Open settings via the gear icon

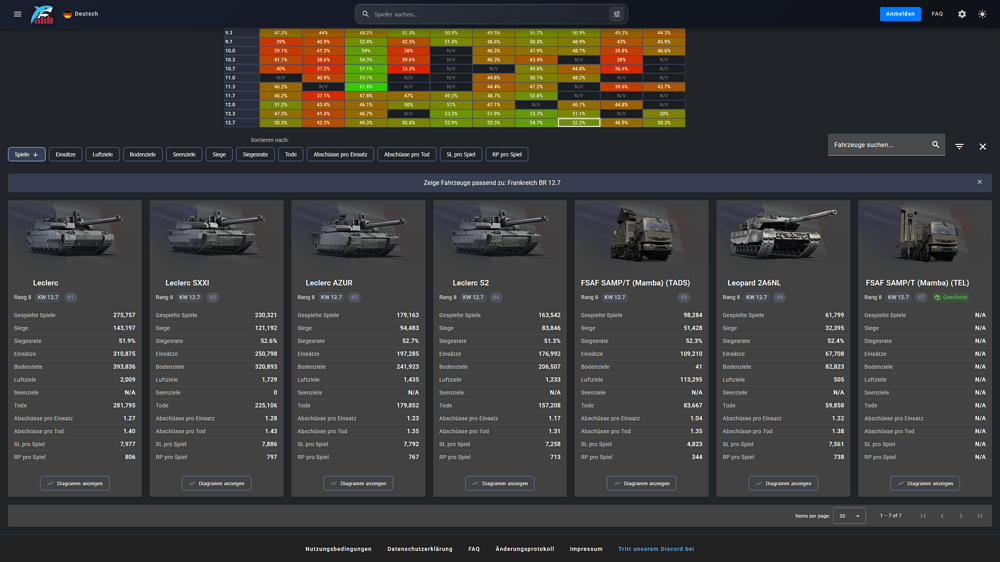point(962,14)
